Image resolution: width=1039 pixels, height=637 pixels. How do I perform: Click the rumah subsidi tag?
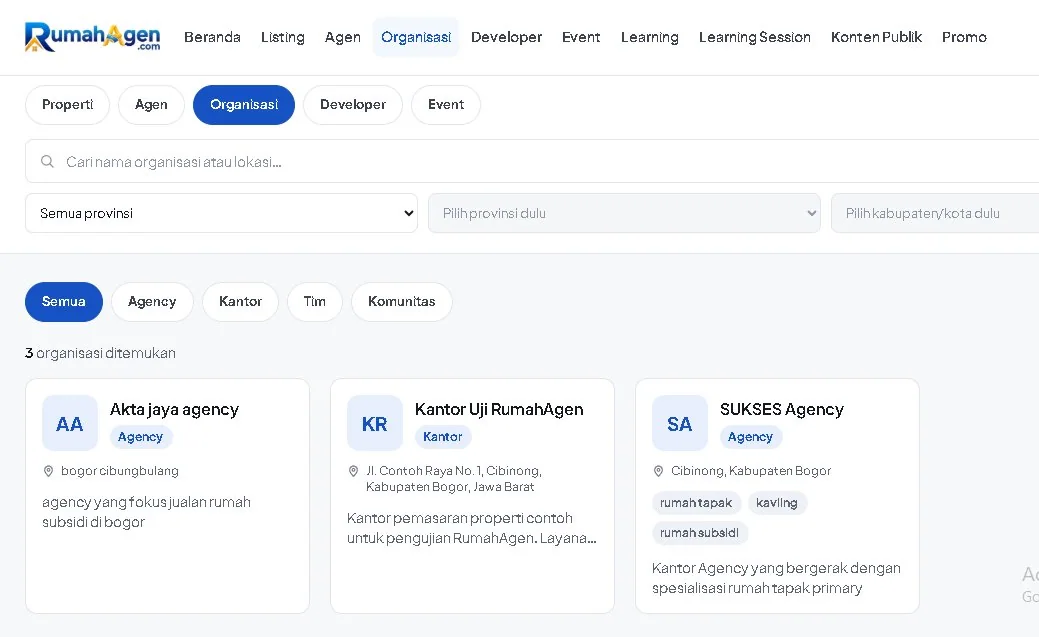click(700, 533)
